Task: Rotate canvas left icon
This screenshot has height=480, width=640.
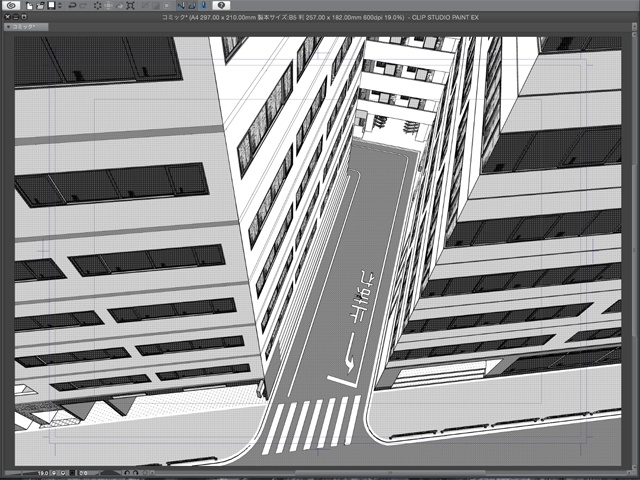Action: click(127, 473)
